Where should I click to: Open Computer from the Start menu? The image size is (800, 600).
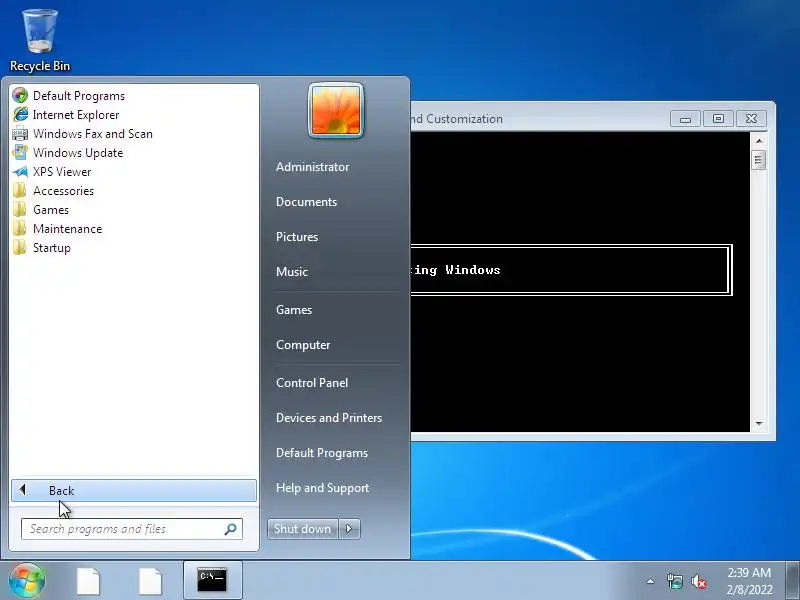click(x=303, y=345)
